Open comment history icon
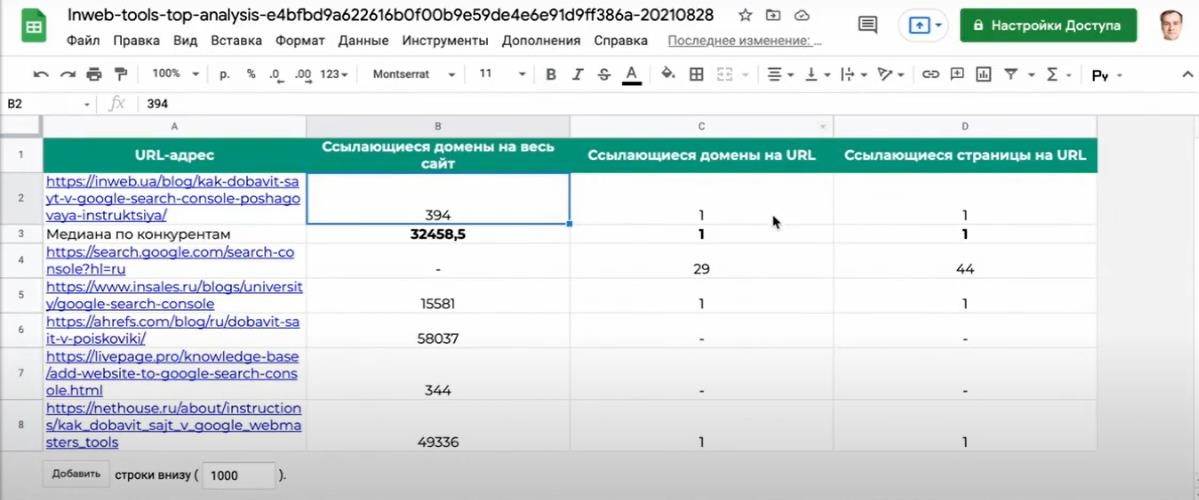 tap(867, 25)
